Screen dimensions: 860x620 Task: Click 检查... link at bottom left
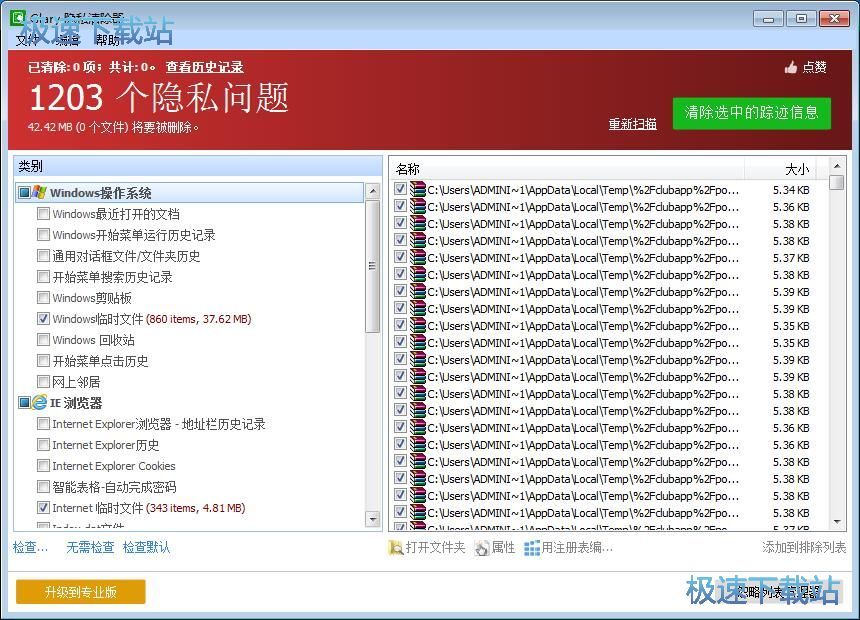tap(31, 548)
